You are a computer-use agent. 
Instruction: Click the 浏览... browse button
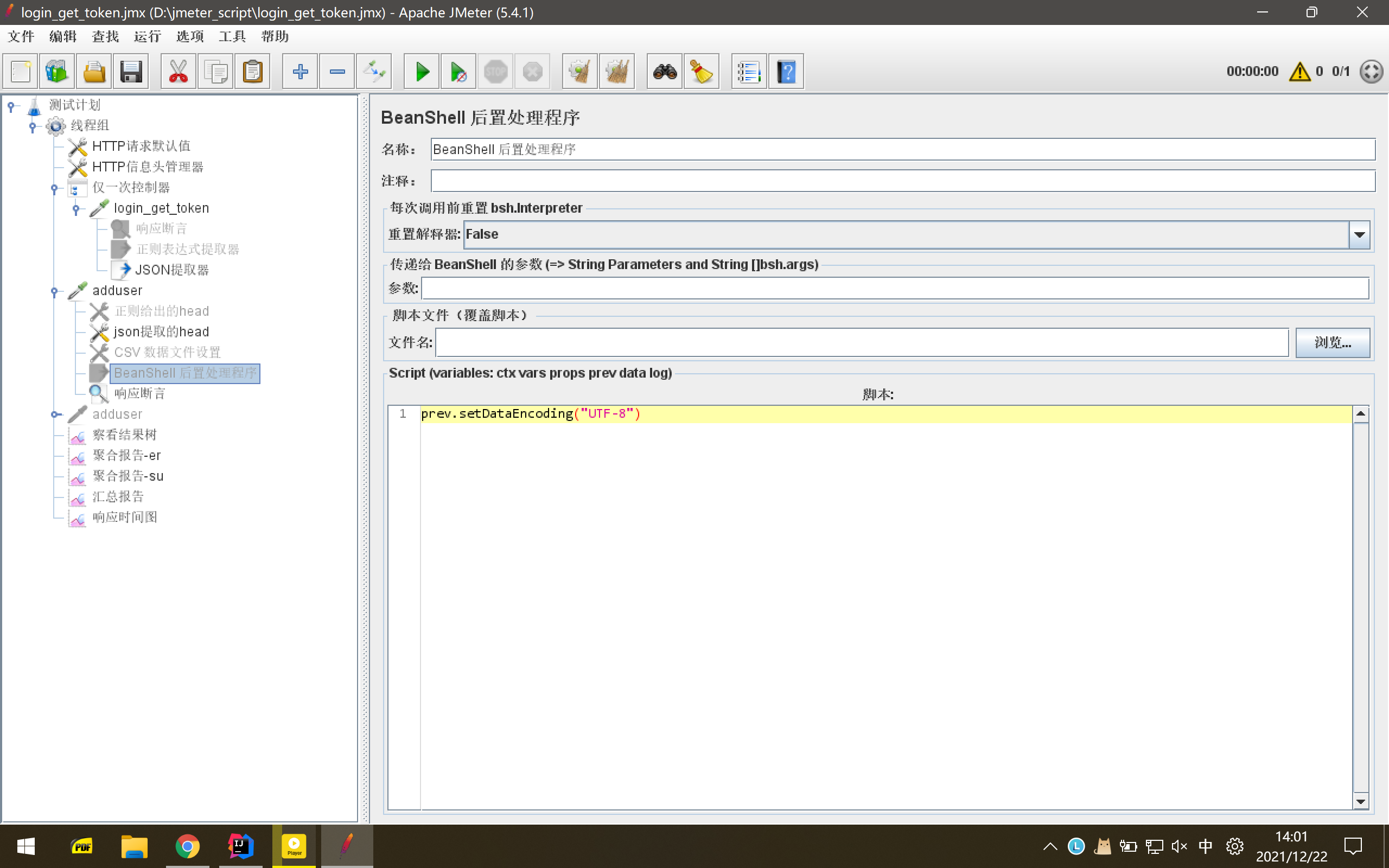point(1332,343)
